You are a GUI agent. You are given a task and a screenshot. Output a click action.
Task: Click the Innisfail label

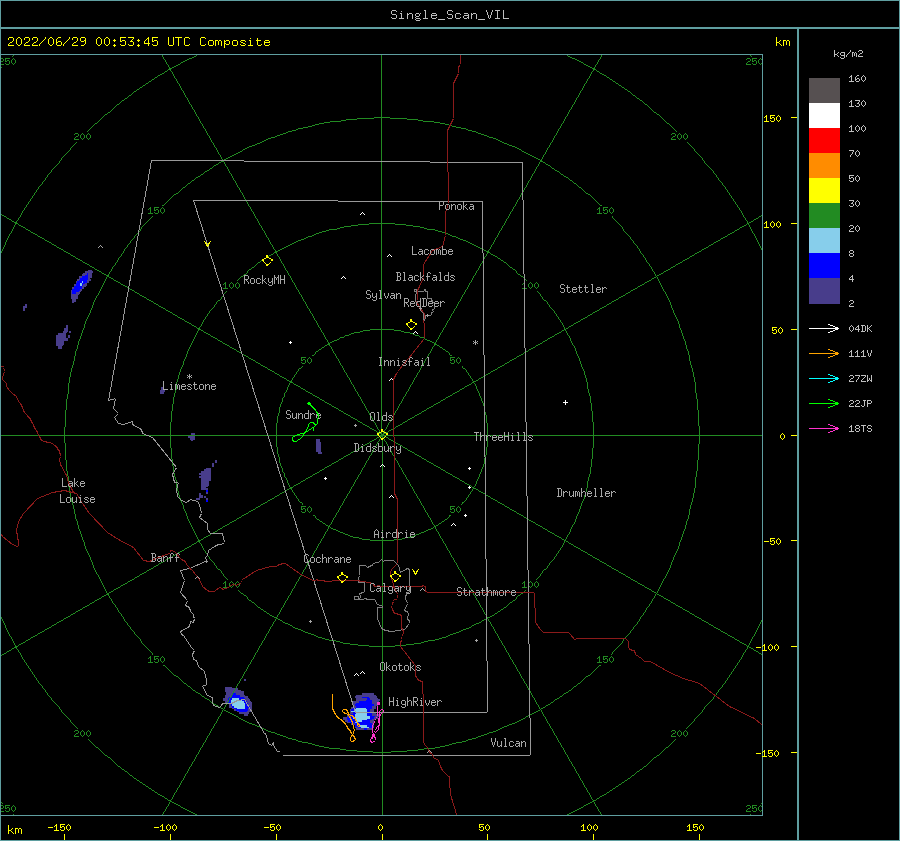tap(404, 362)
